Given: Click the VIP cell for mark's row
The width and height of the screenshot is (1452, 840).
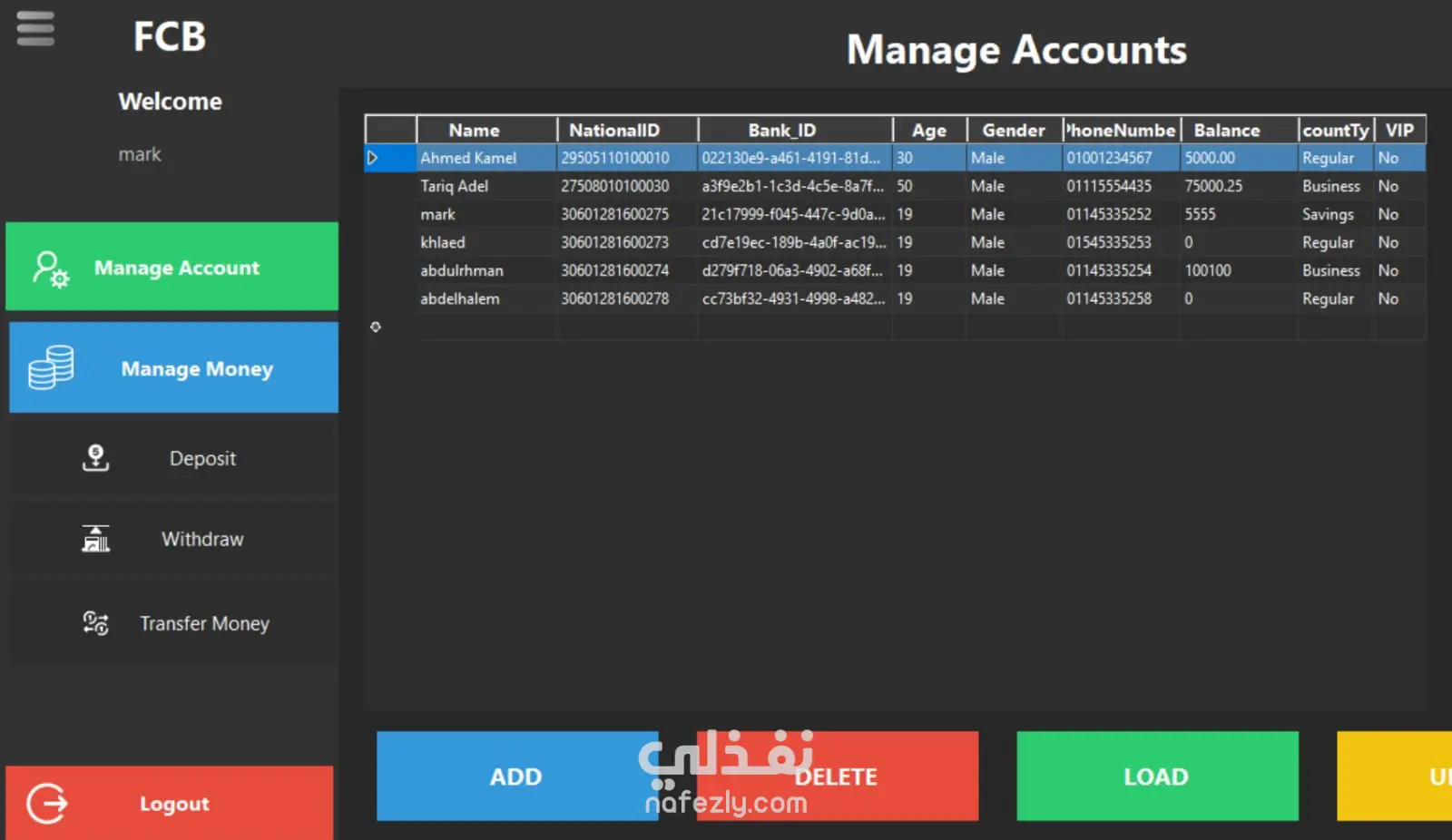Looking at the screenshot, I should [1399, 214].
